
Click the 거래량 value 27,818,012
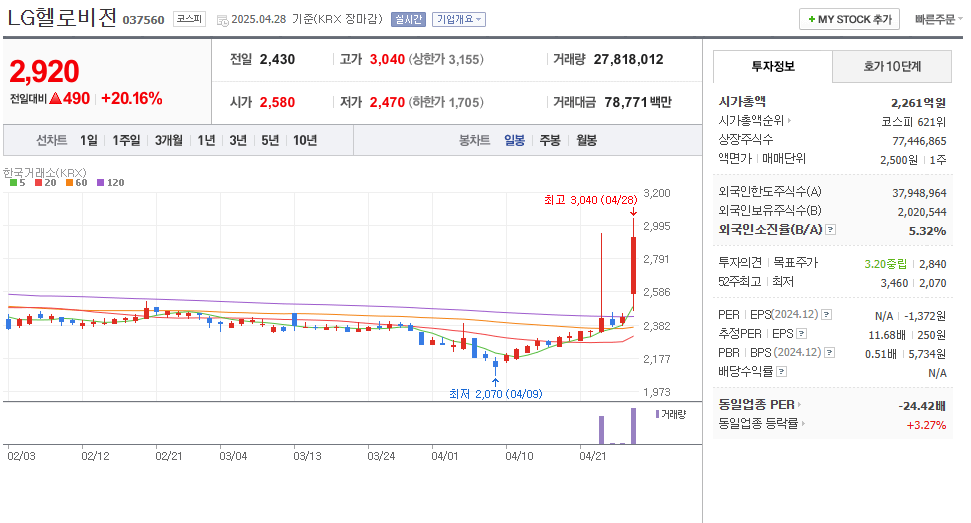tap(629, 59)
